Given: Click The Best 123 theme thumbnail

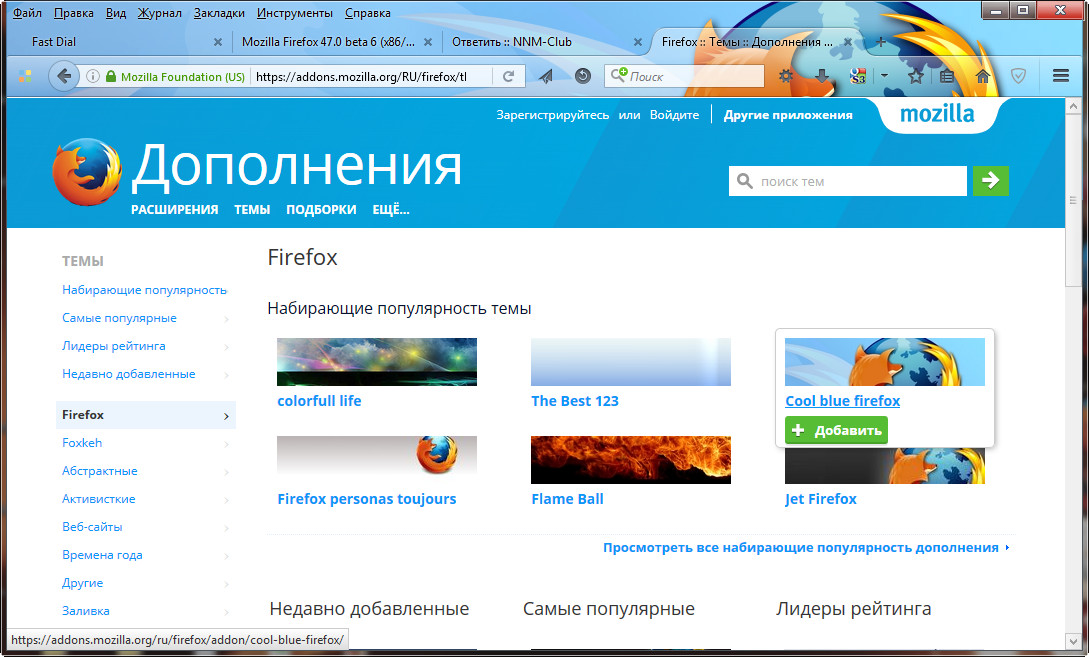Looking at the screenshot, I should coord(631,362).
